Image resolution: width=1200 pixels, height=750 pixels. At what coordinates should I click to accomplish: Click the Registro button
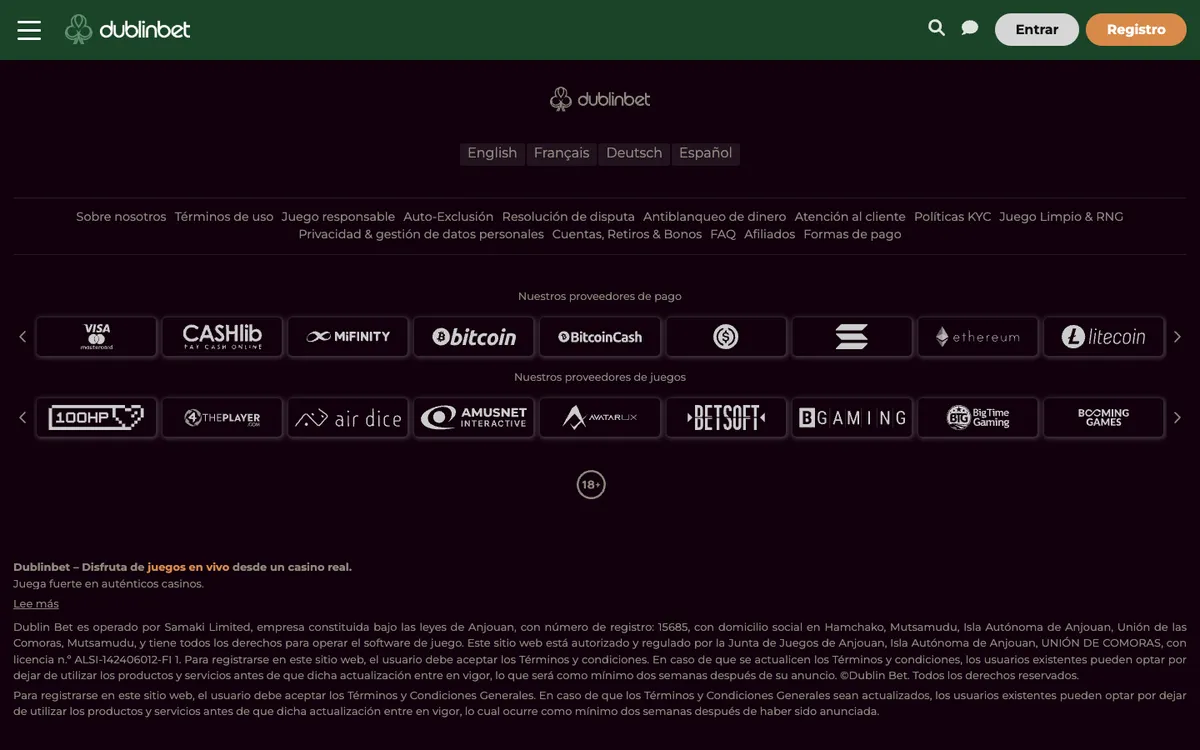1136,30
